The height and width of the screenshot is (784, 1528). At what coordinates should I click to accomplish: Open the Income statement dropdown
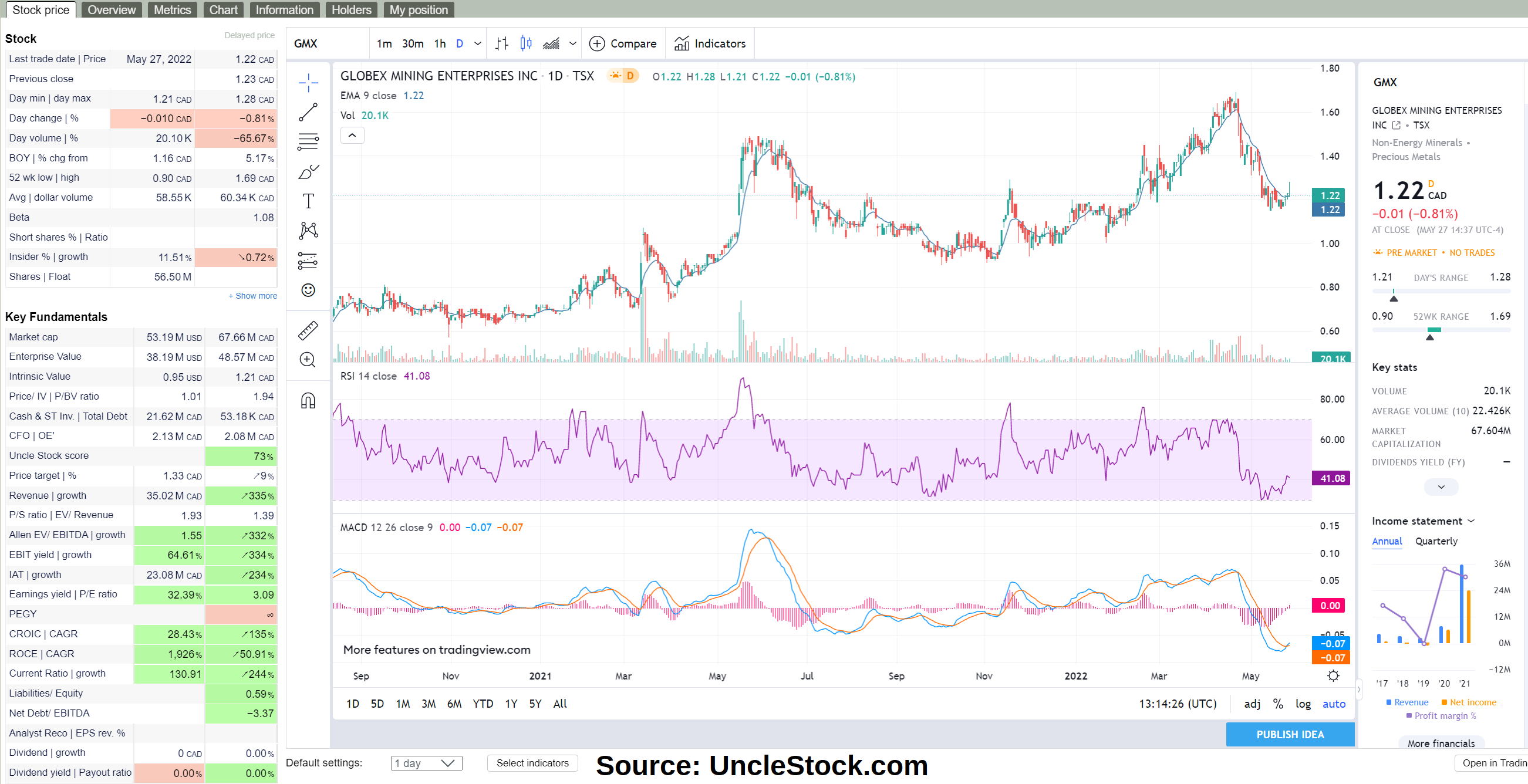(x=1423, y=521)
